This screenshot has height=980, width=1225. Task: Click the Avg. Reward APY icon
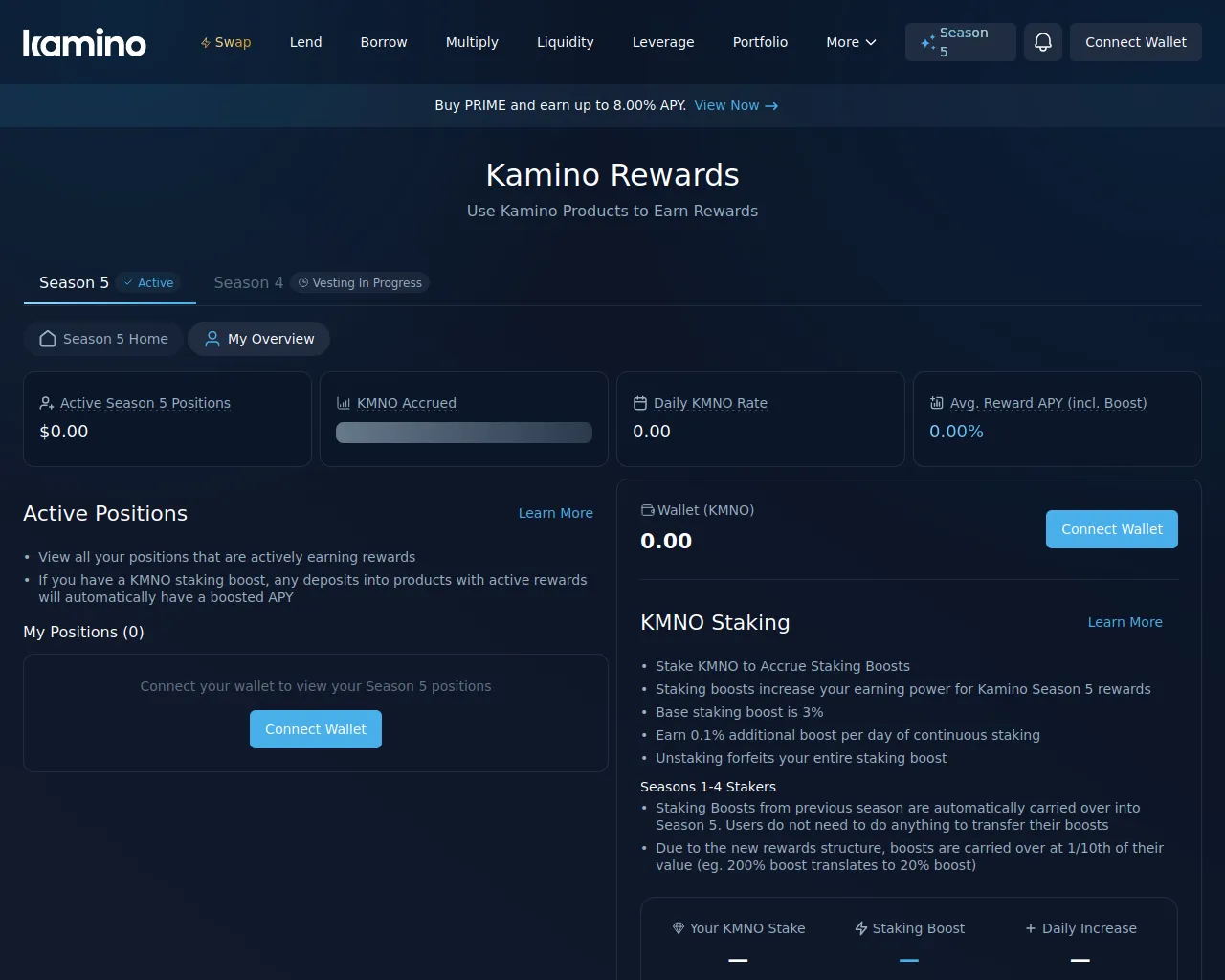pos(936,403)
